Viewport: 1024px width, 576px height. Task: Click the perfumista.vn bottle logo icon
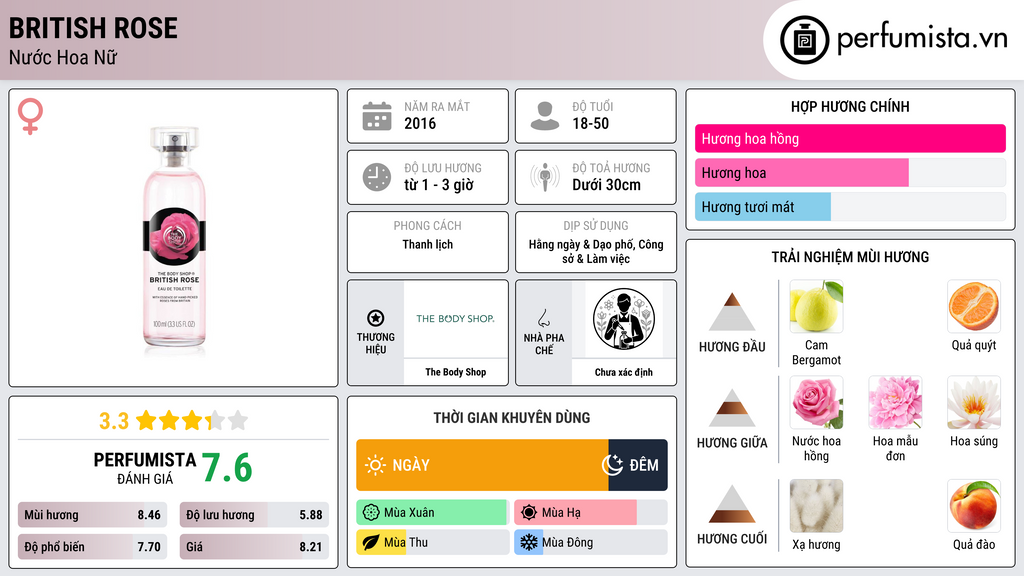(x=805, y=40)
